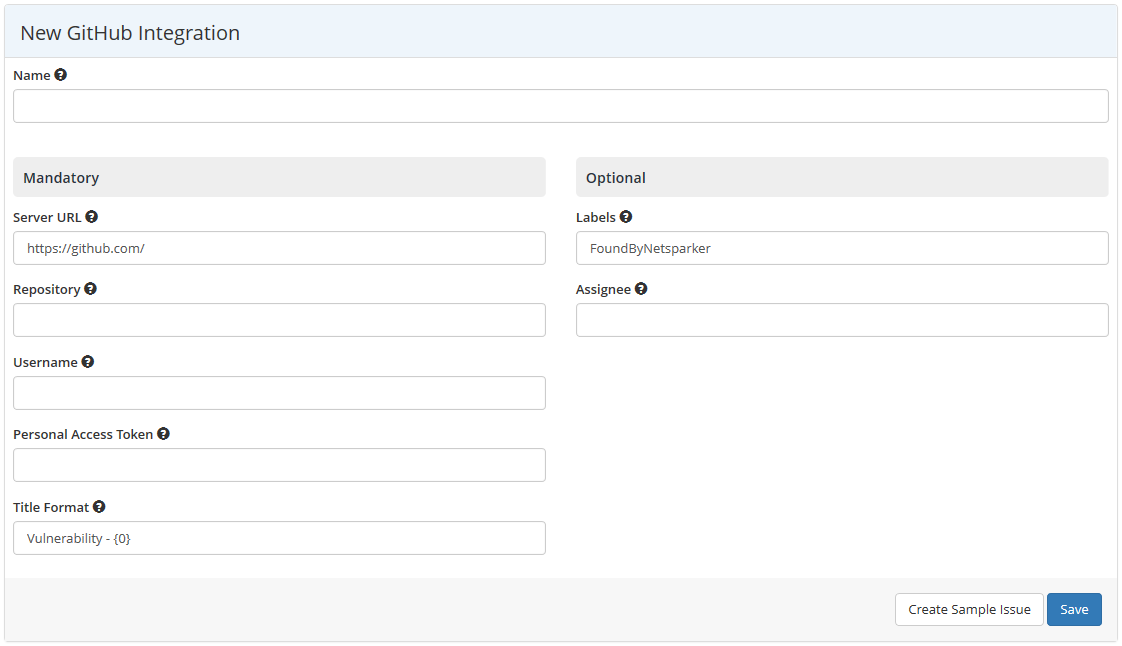This screenshot has height=646, width=1122.
Task: Focus the Repository input field
Action: [x=279, y=319]
